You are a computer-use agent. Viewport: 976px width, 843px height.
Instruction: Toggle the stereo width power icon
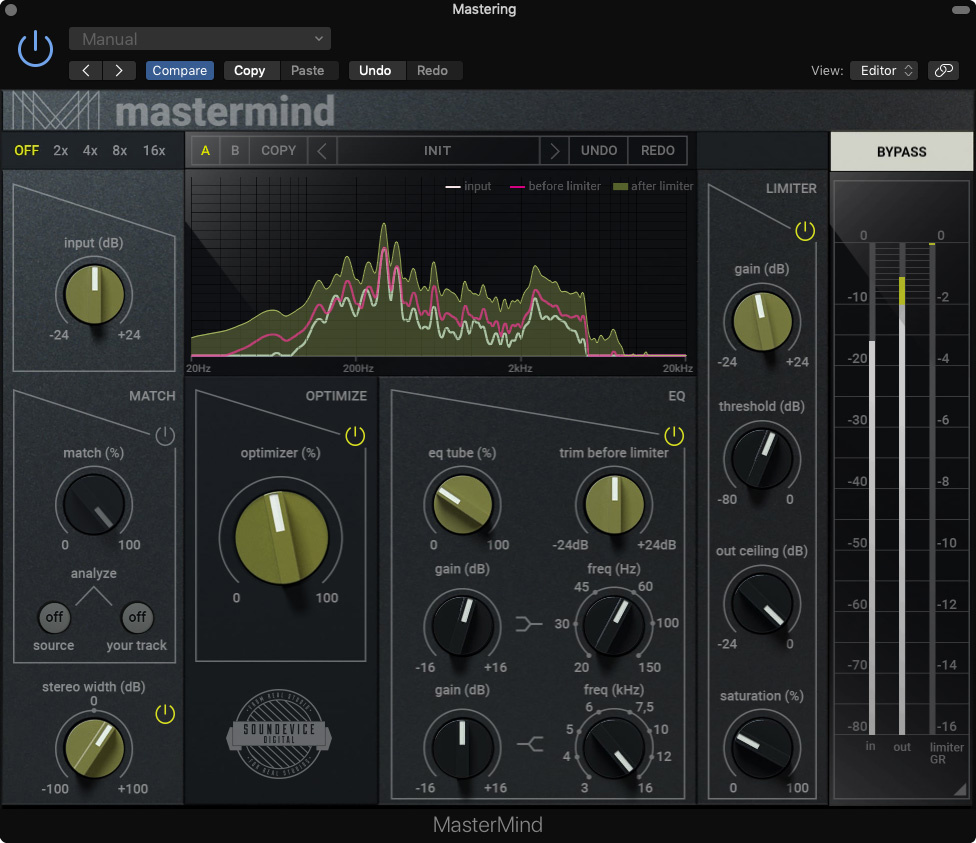click(165, 714)
